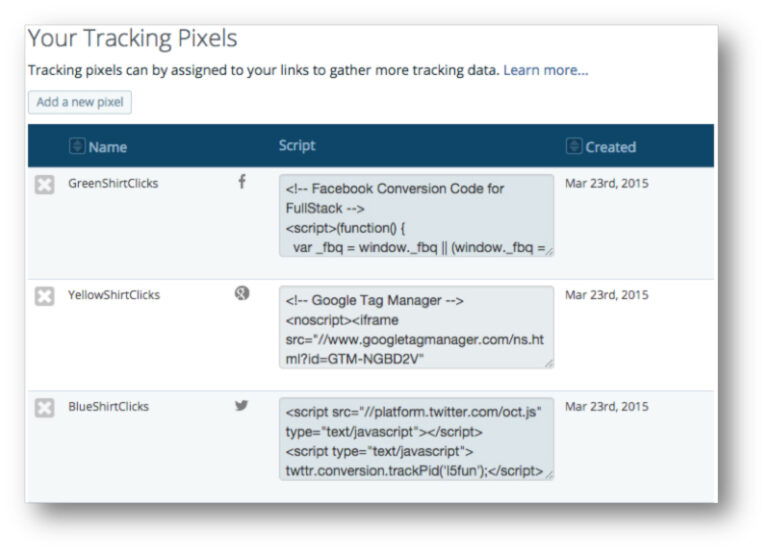
Task: Click the created date in GreenShirtClicks row
Action: (x=607, y=183)
